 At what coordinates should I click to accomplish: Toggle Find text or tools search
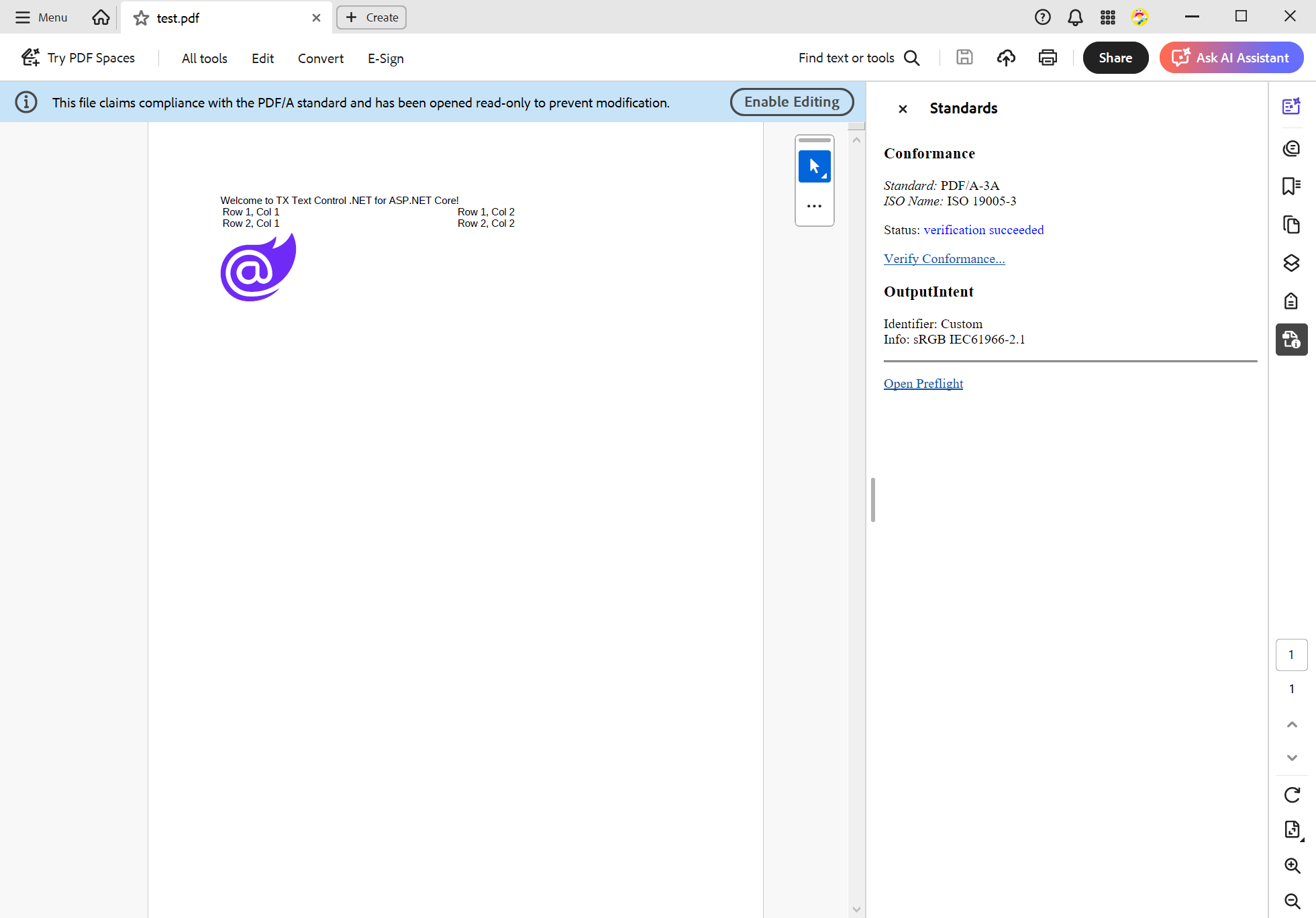click(x=912, y=58)
